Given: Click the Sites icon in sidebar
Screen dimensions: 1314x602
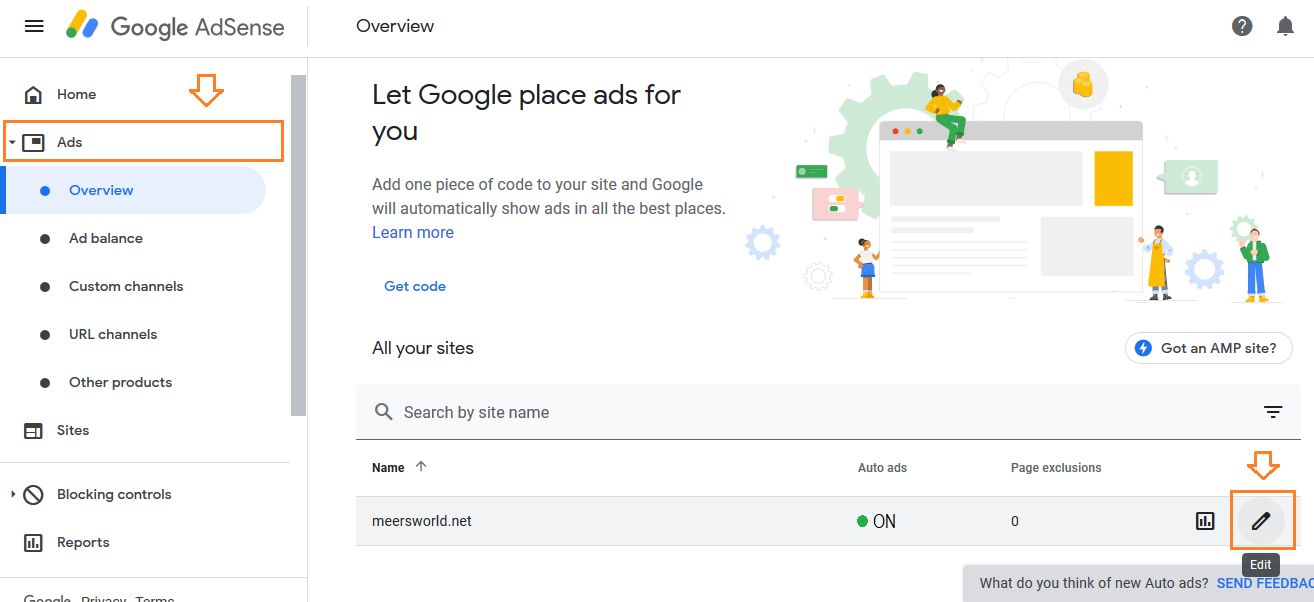Looking at the screenshot, I should 34,430.
